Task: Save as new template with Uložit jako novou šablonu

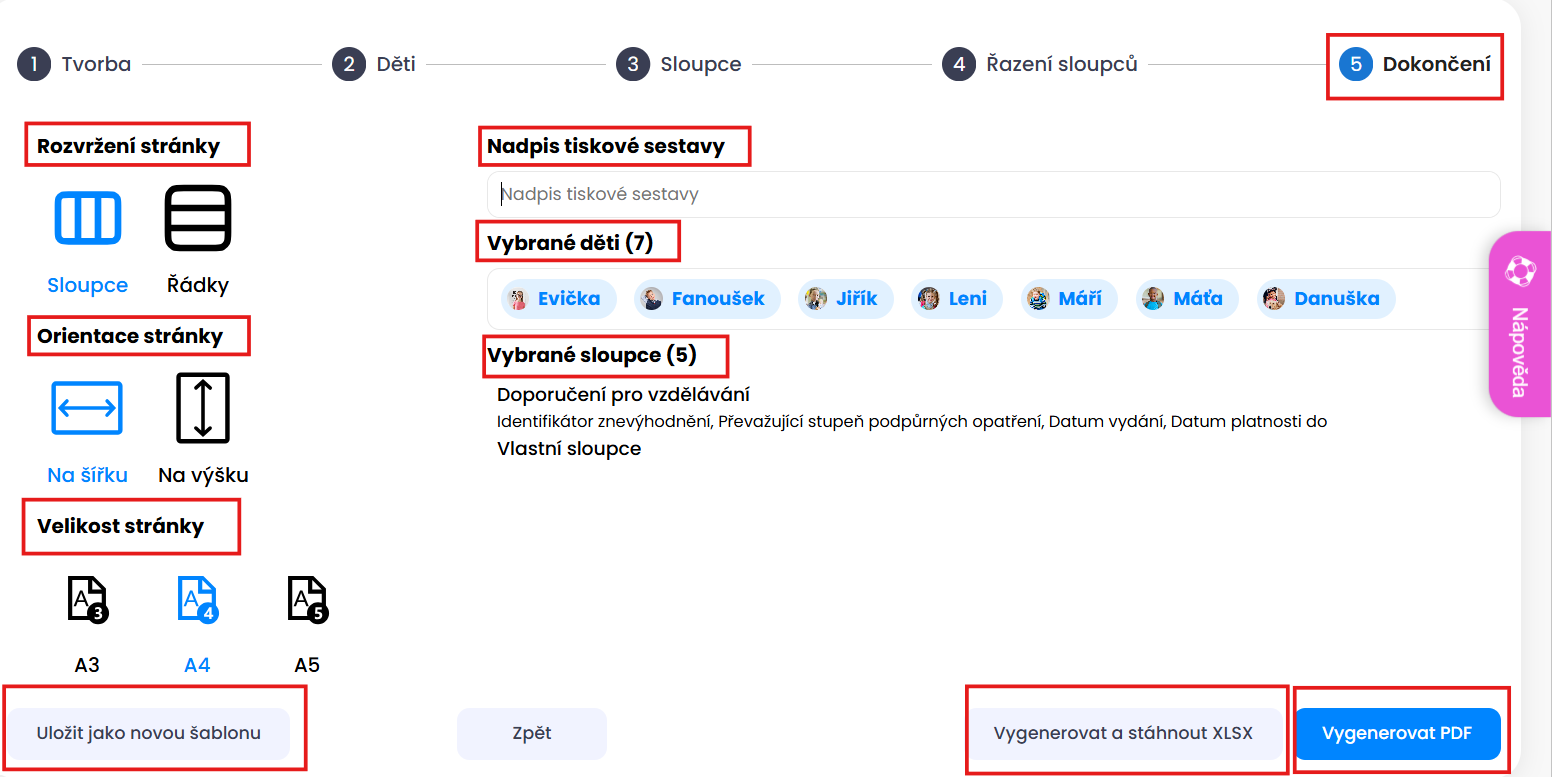Action: coord(149,733)
